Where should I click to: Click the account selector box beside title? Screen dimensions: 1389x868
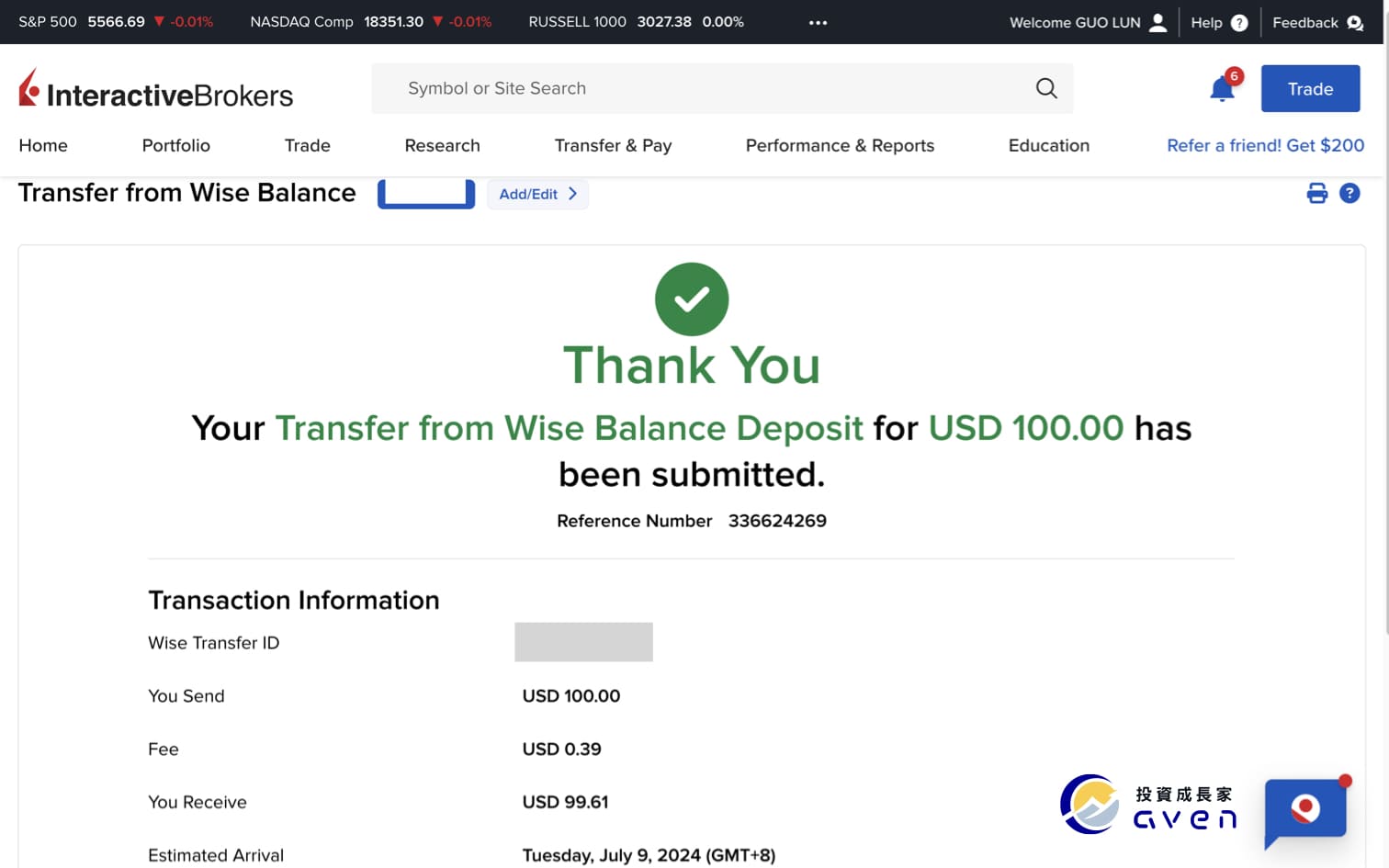coord(426,194)
